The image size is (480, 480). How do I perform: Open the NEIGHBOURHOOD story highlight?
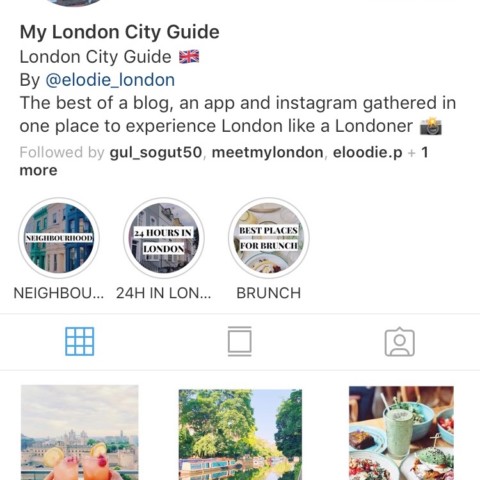tap(59, 238)
